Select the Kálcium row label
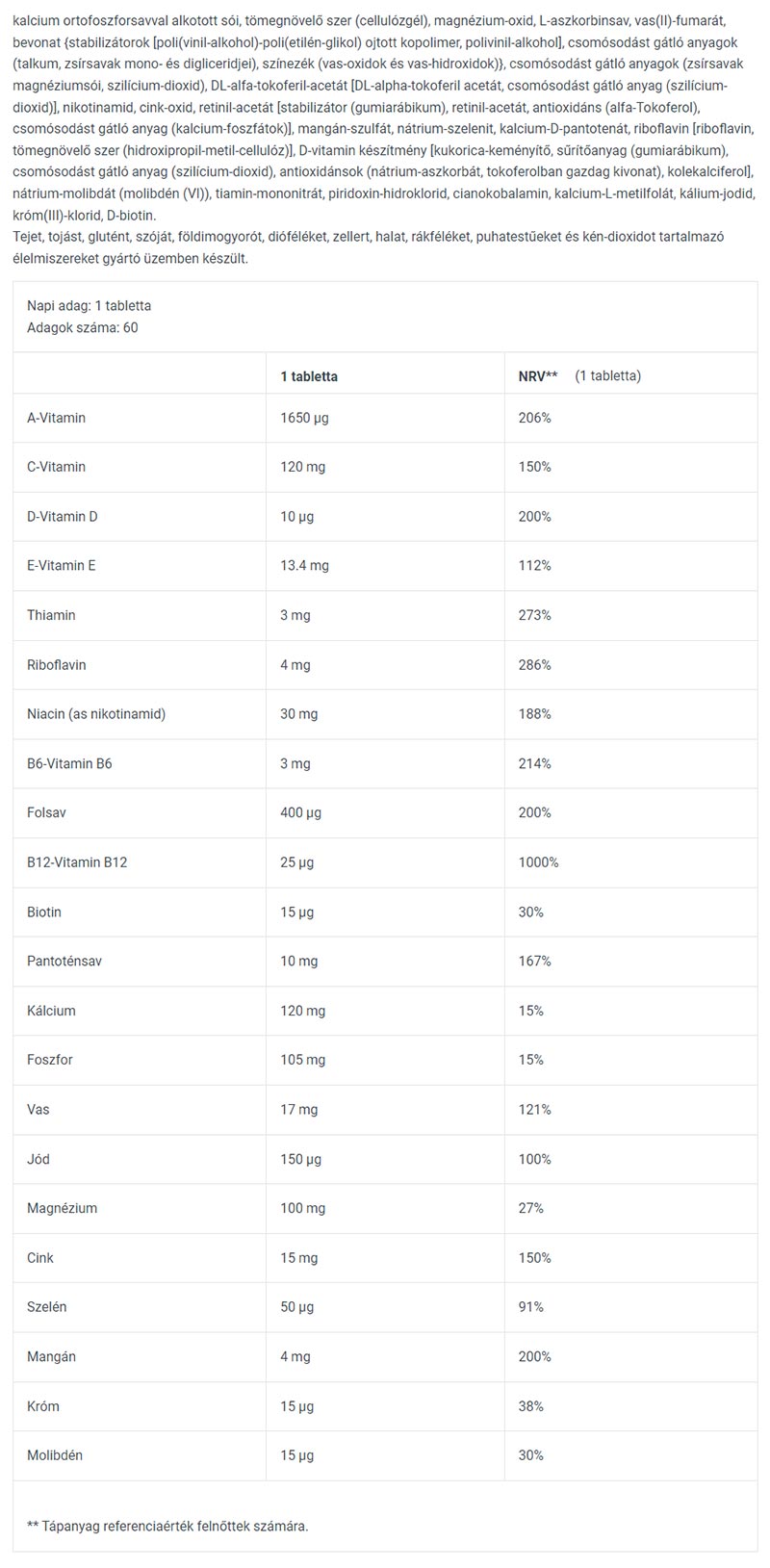The image size is (770, 1568). click(51, 1011)
